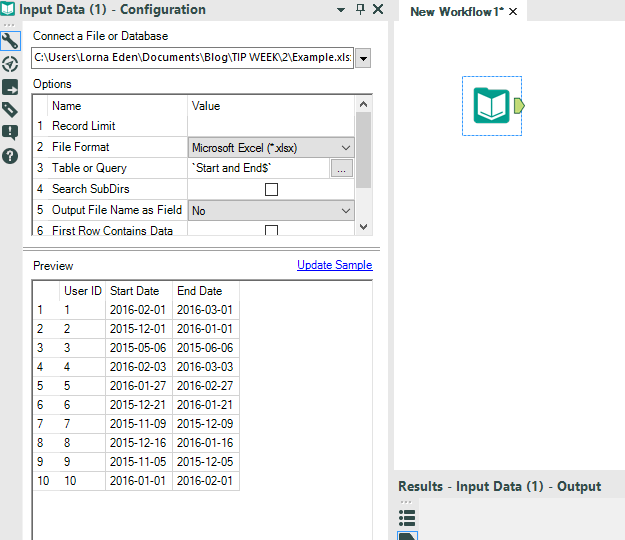Click the Update Sample link
This screenshot has width=625, height=540.
pos(334,265)
